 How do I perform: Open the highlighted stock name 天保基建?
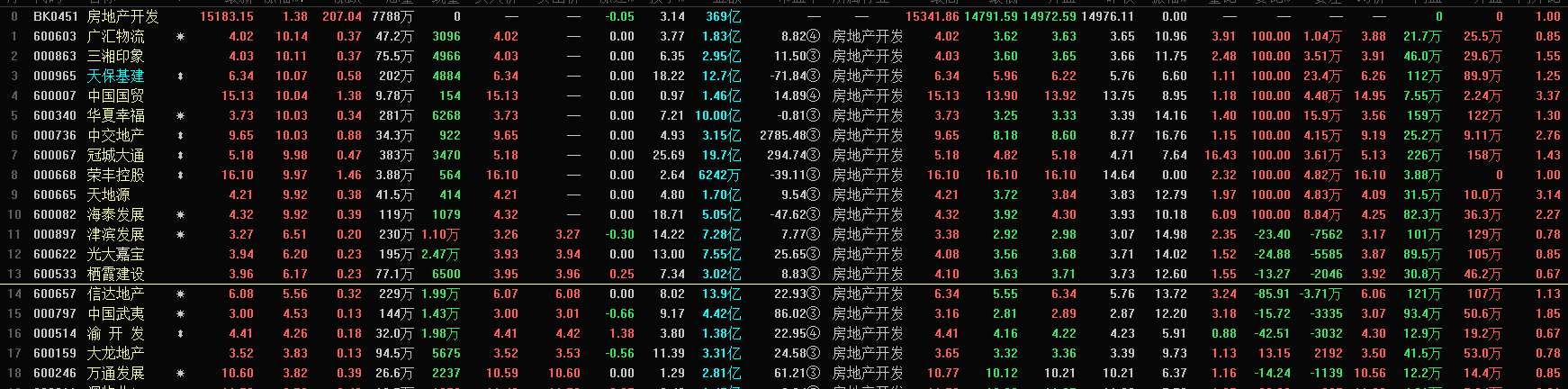(x=115, y=77)
